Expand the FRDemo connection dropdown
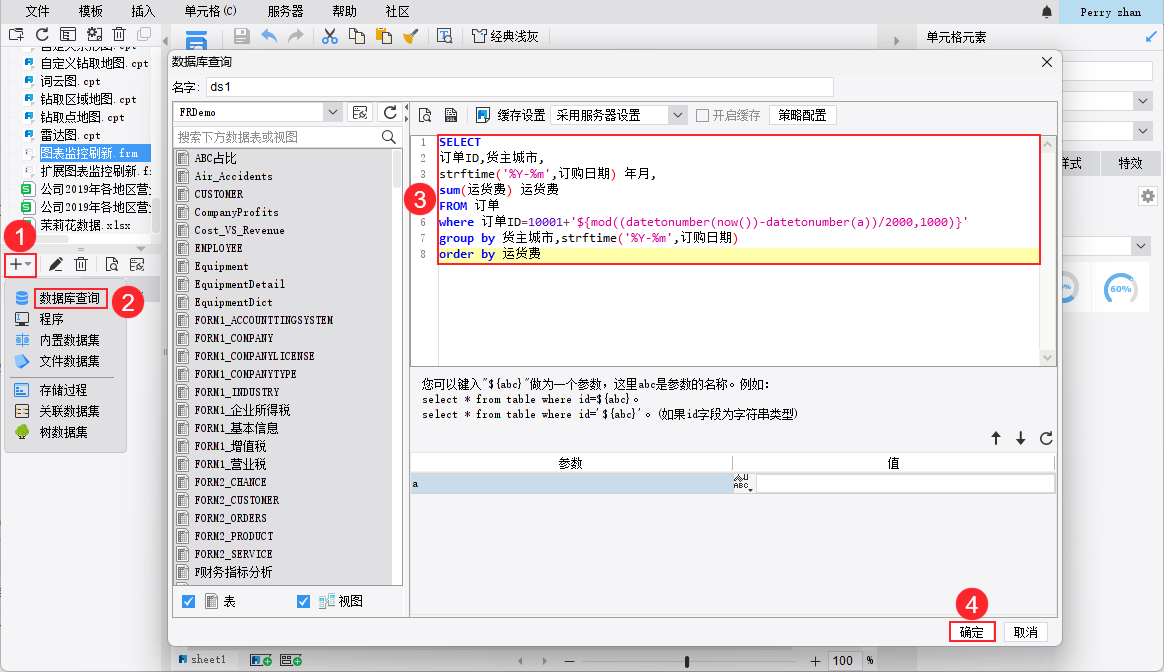The height and width of the screenshot is (672, 1164). (333, 112)
